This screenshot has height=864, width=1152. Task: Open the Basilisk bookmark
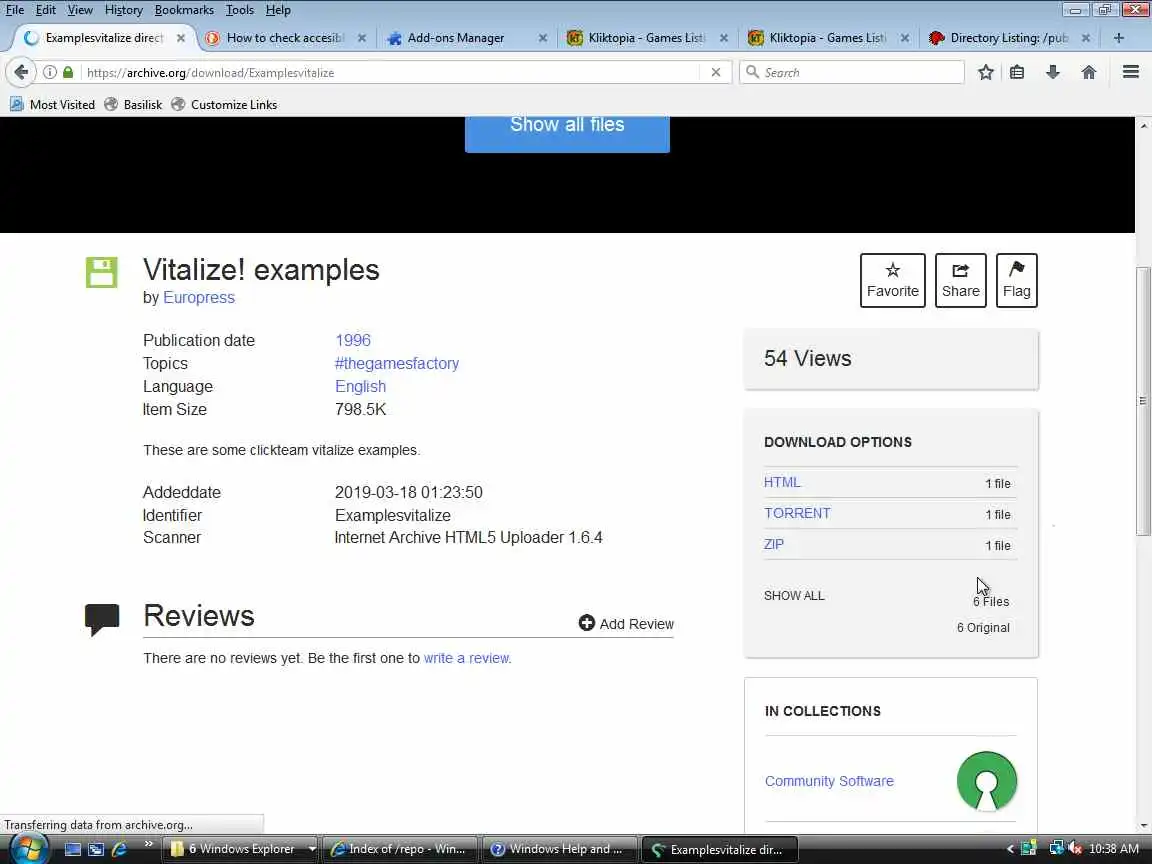point(133,104)
